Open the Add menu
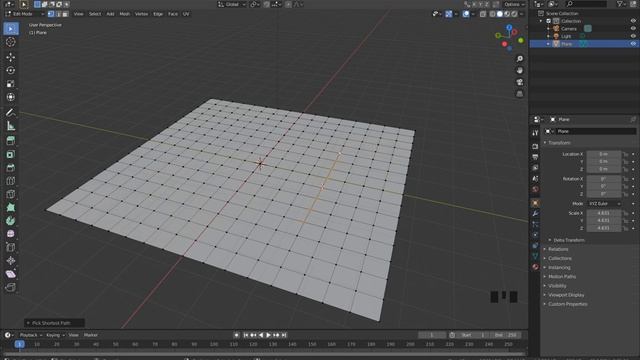 pyautogui.click(x=110, y=14)
